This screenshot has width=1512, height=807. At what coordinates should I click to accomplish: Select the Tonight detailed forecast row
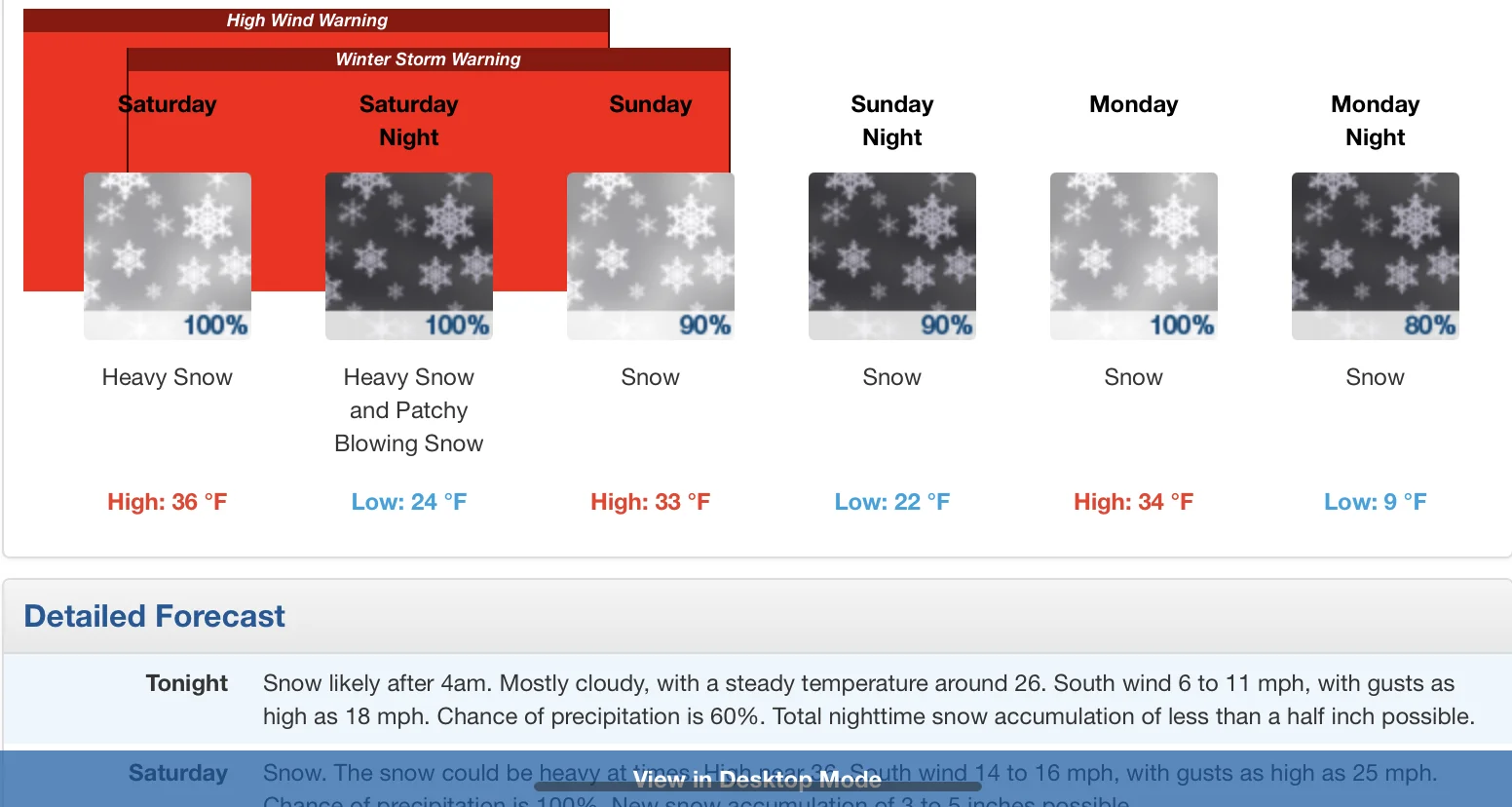coord(187,683)
